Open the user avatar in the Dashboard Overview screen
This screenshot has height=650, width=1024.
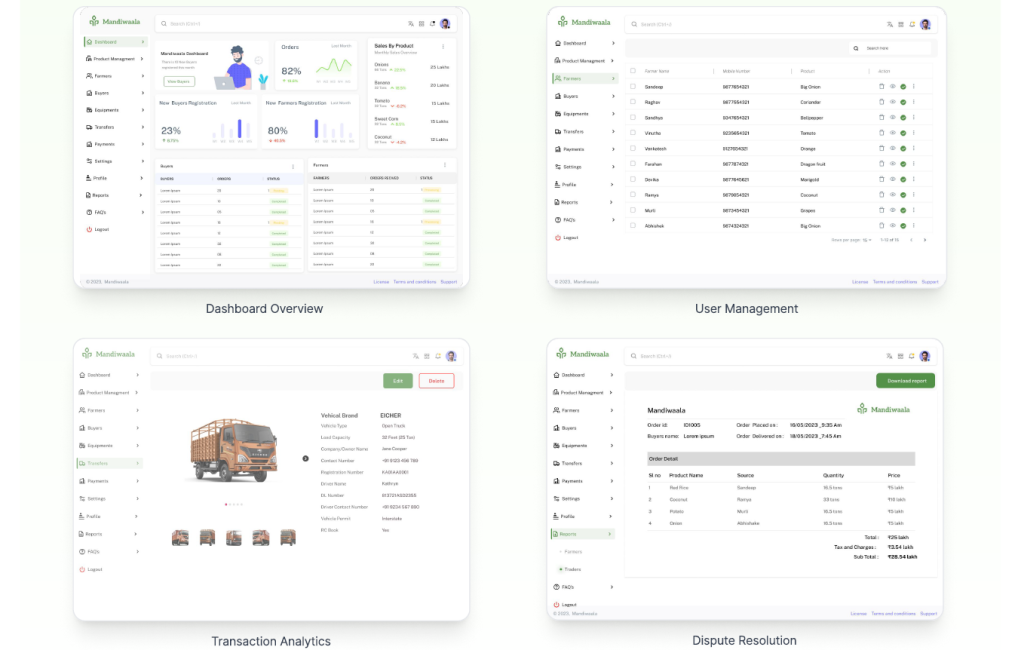(445, 23)
